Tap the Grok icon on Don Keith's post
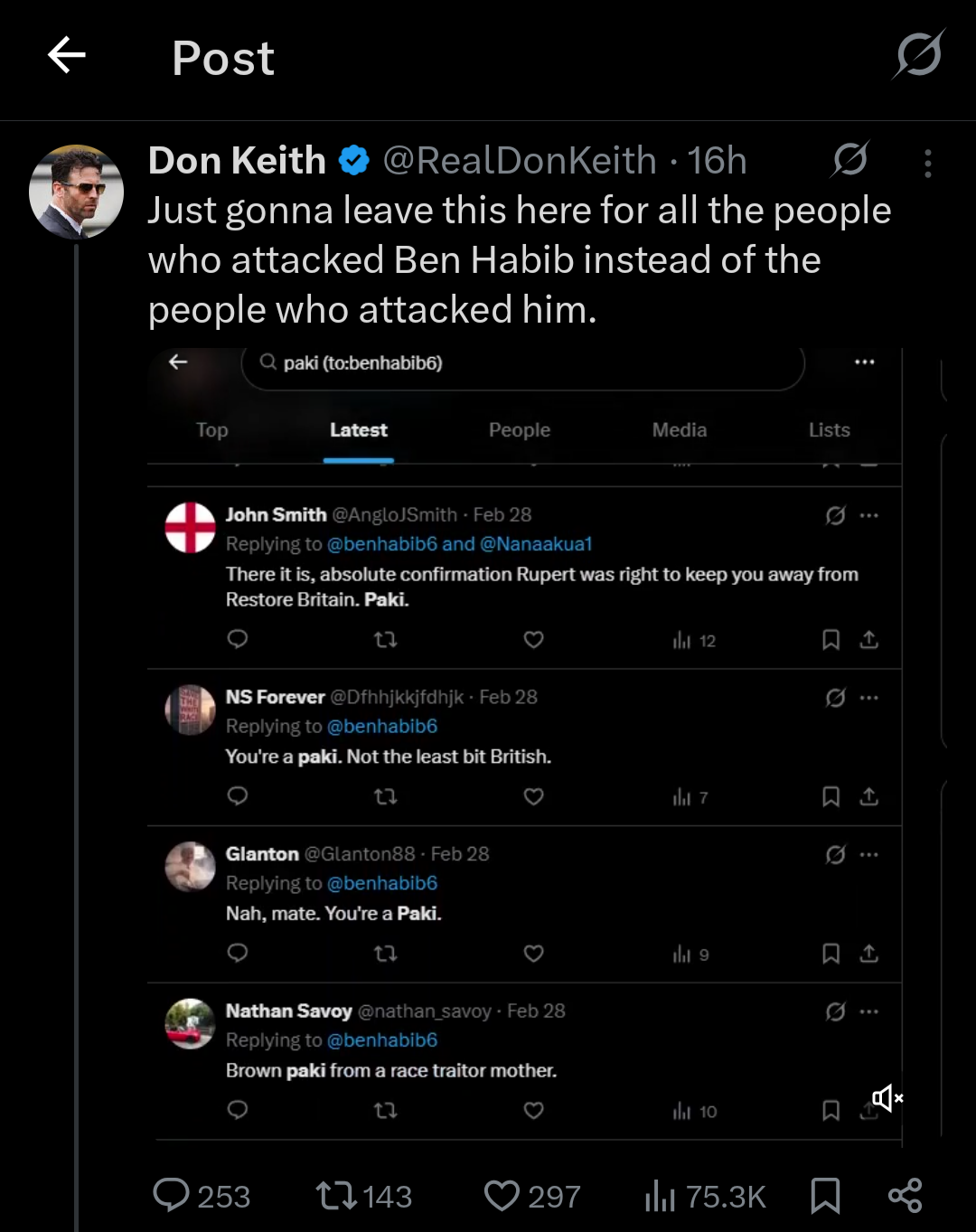Screen dimensions: 976x1232 [x=850, y=160]
